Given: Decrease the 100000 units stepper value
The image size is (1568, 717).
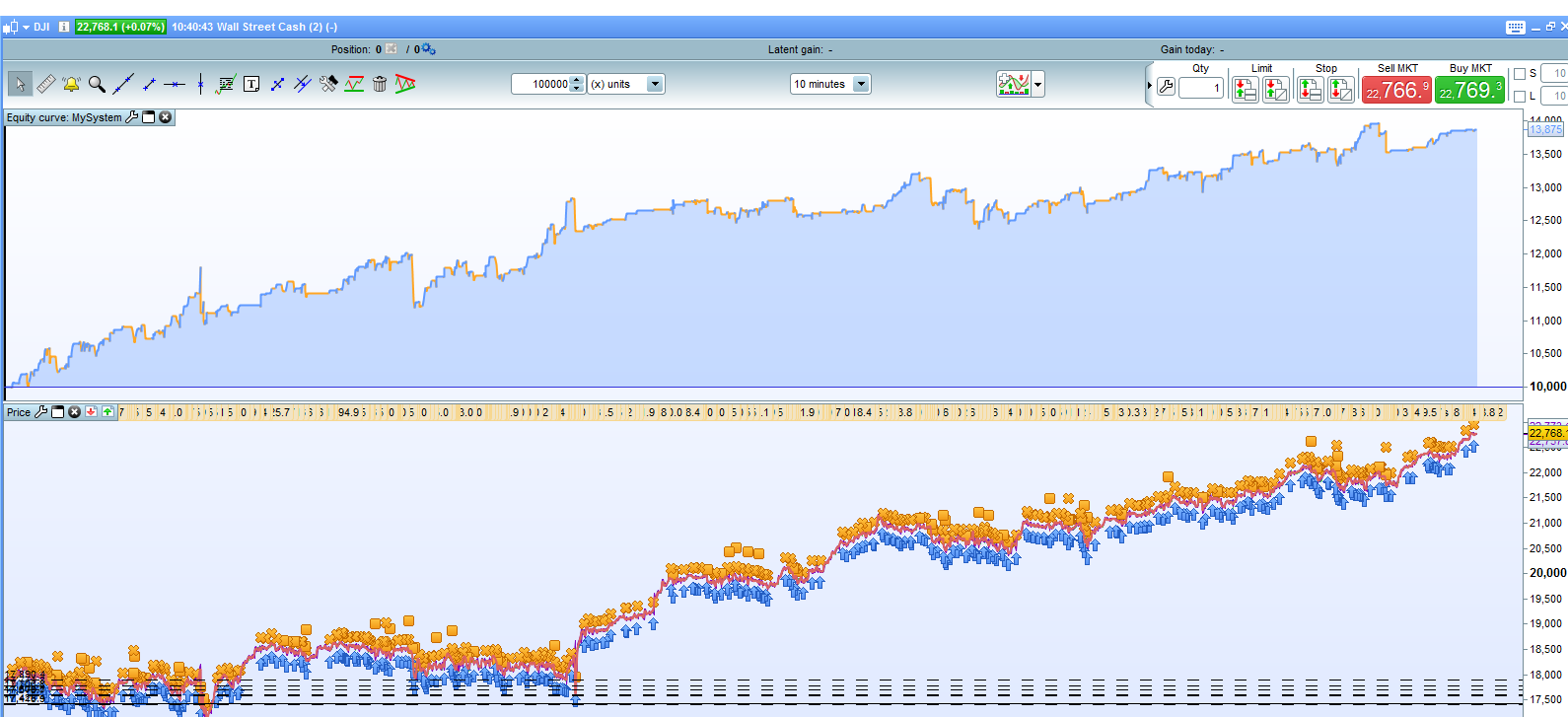Looking at the screenshot, I should pos(577,89).
